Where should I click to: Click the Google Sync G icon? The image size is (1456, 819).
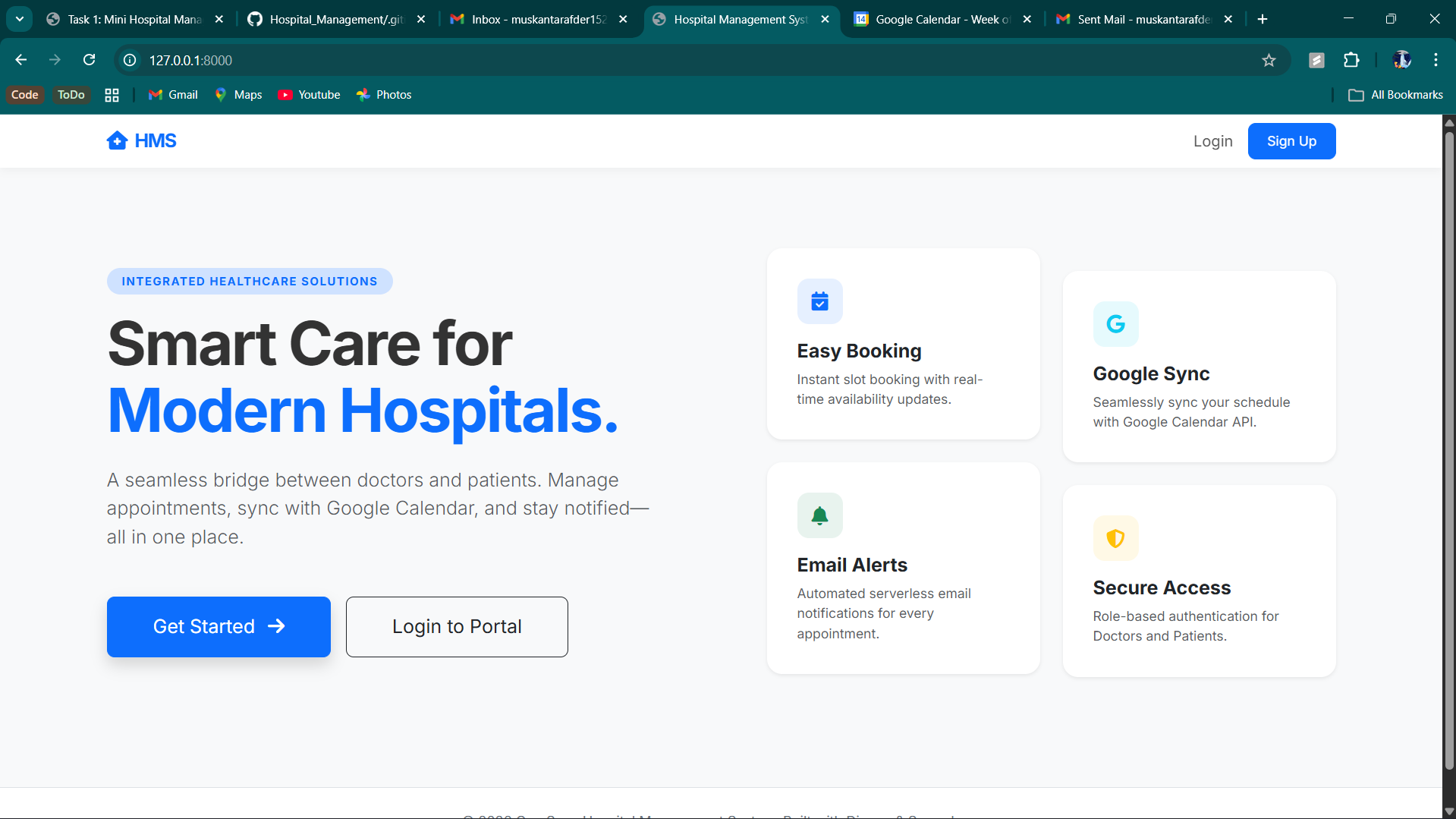click(x=1115, y=324)
